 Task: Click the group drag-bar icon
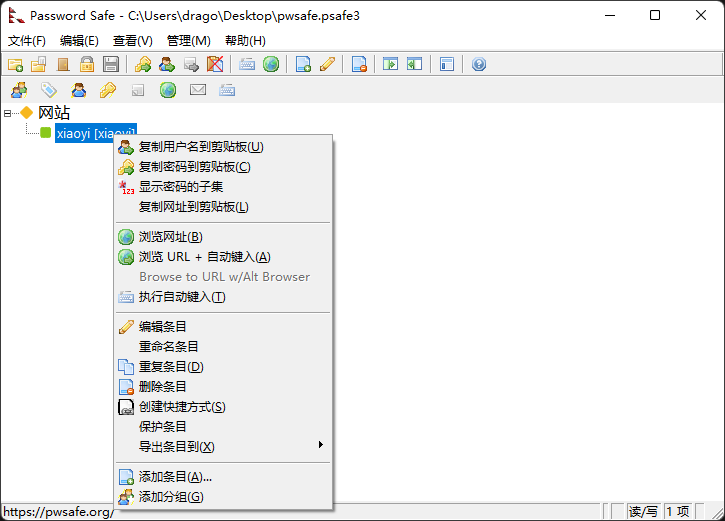(19, 90)
